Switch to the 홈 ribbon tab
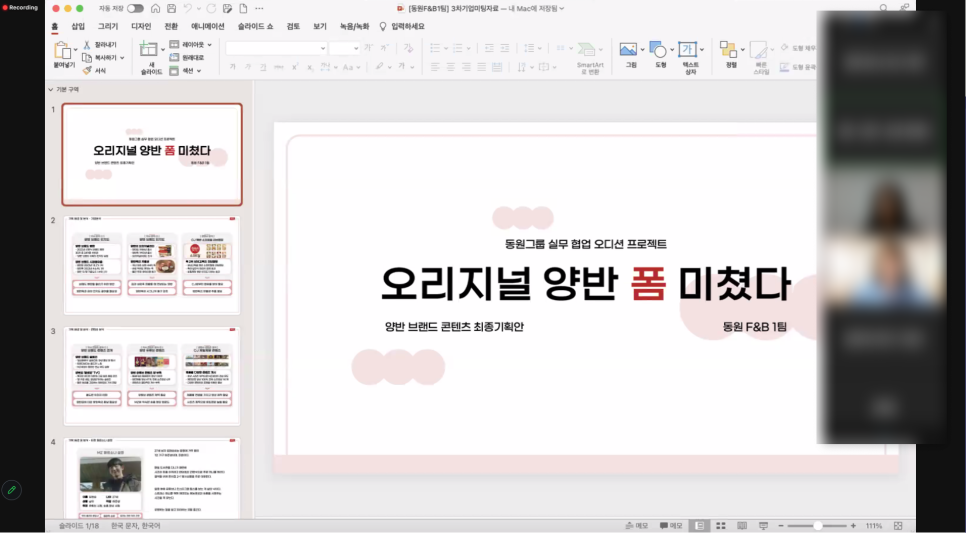This screenshot has width=966, height=533. 55,26
